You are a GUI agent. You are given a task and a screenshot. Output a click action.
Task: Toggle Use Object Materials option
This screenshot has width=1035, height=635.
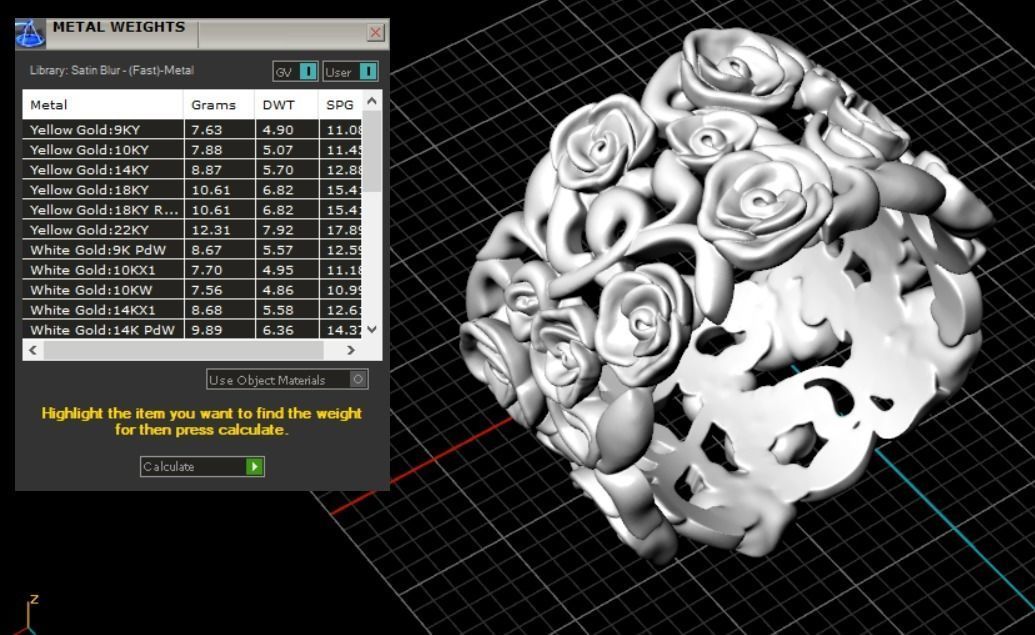pos(287,380)
